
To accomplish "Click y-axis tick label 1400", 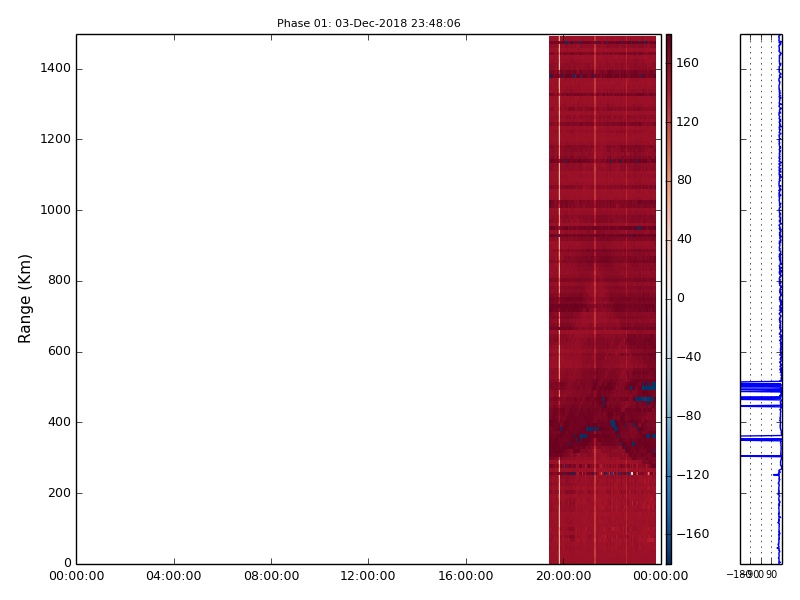I will coord(56,68).
